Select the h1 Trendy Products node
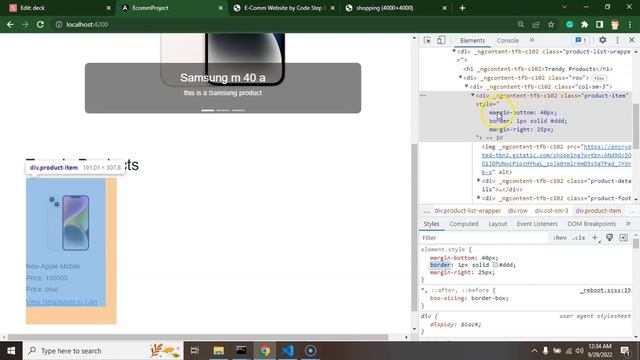Viewport: 640px width, 360px height. tap(538, 69)
